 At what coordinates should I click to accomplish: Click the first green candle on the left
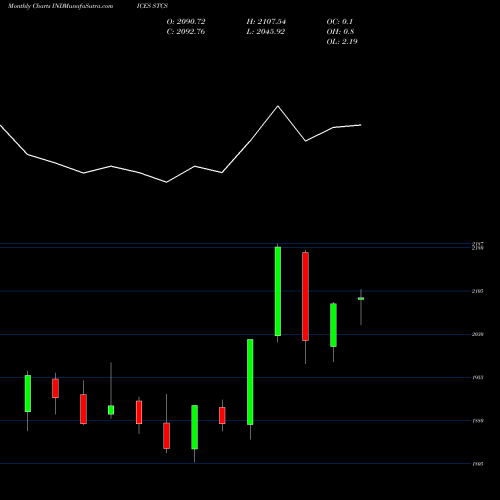pos(28,394)
